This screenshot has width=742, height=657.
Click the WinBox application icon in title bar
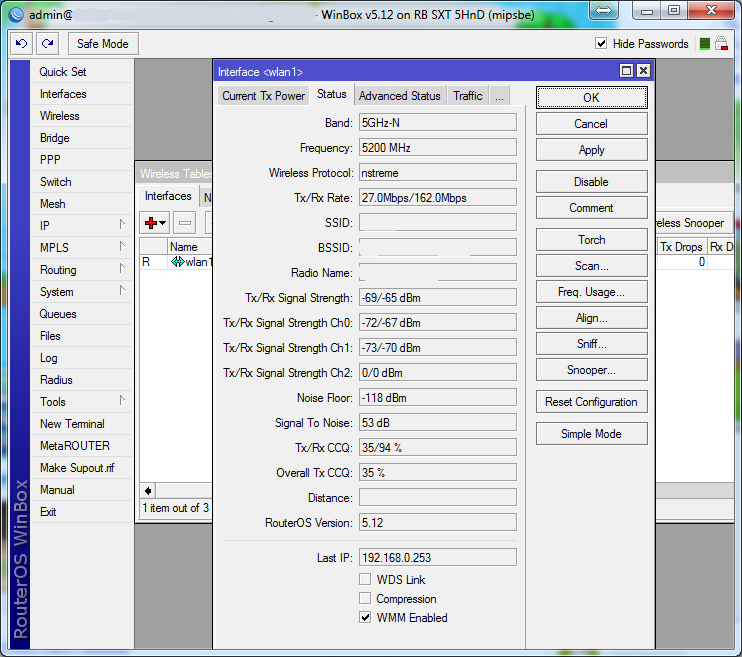[17, 15]
